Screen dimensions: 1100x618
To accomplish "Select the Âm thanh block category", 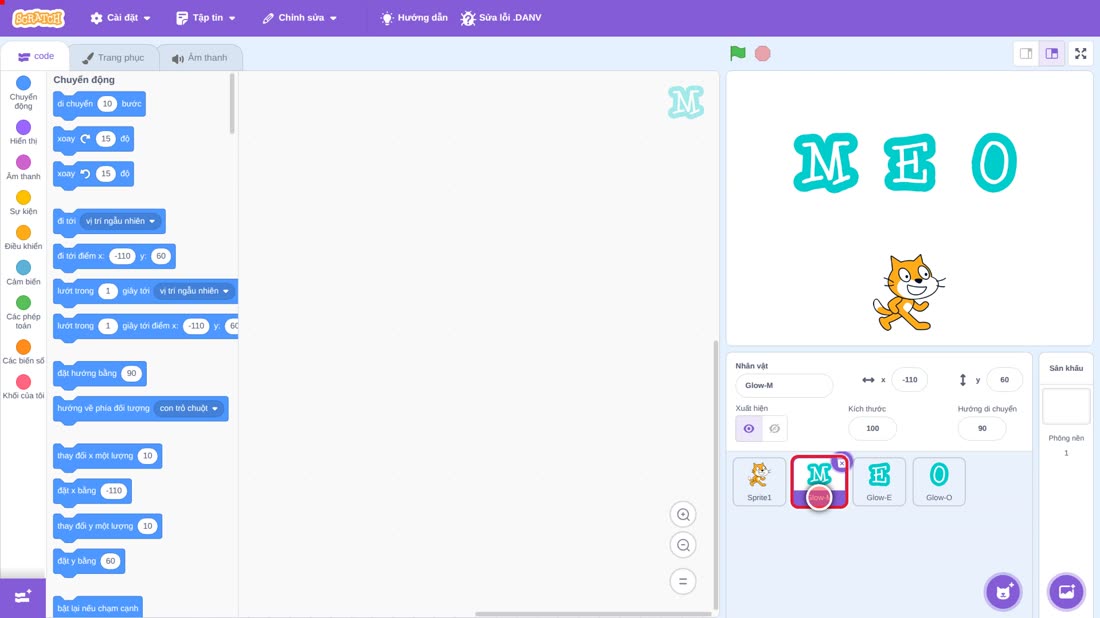I will tap(23, 168).
